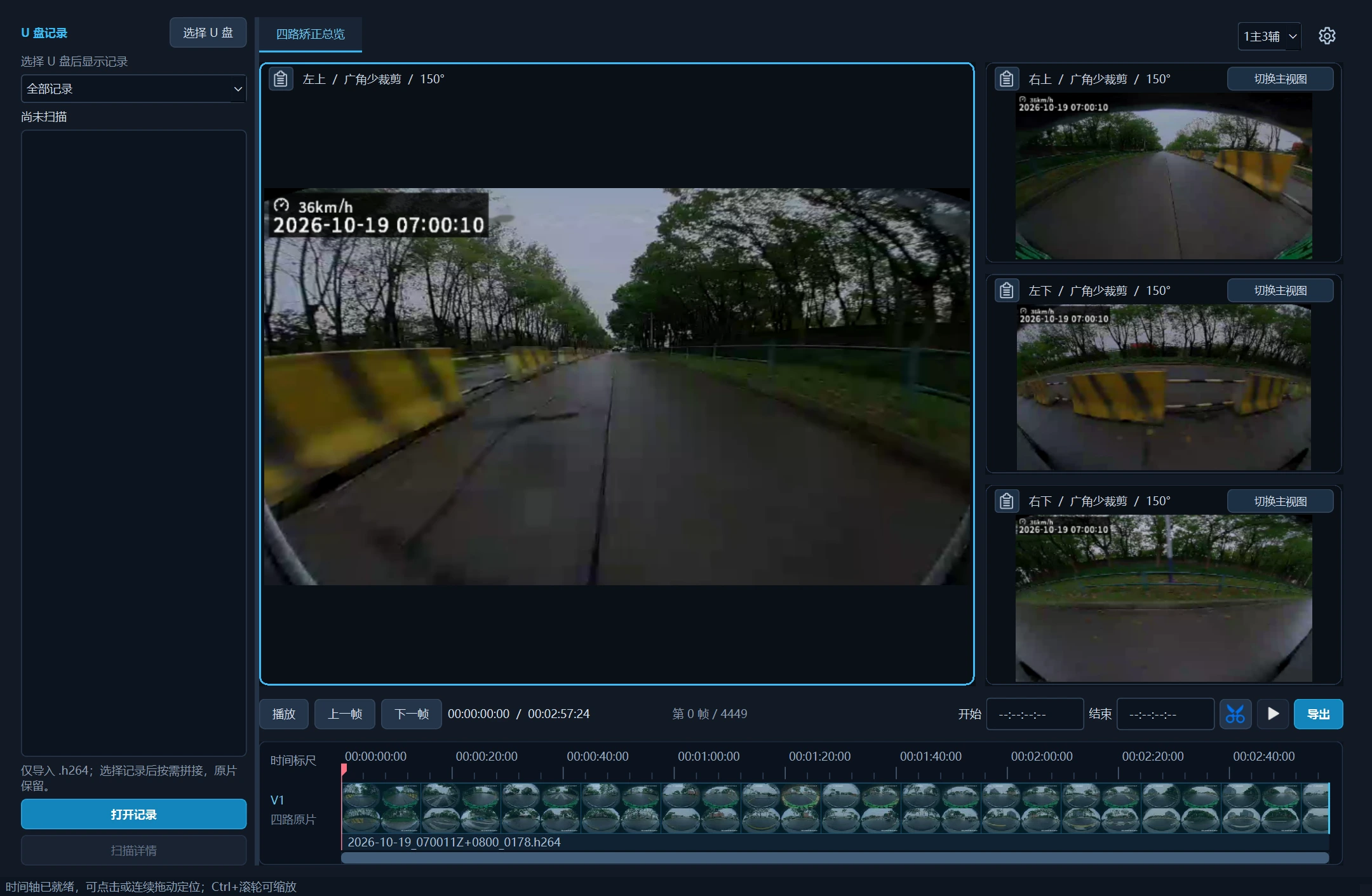Click the U 盘记录 heading

(x=44, y=33)
